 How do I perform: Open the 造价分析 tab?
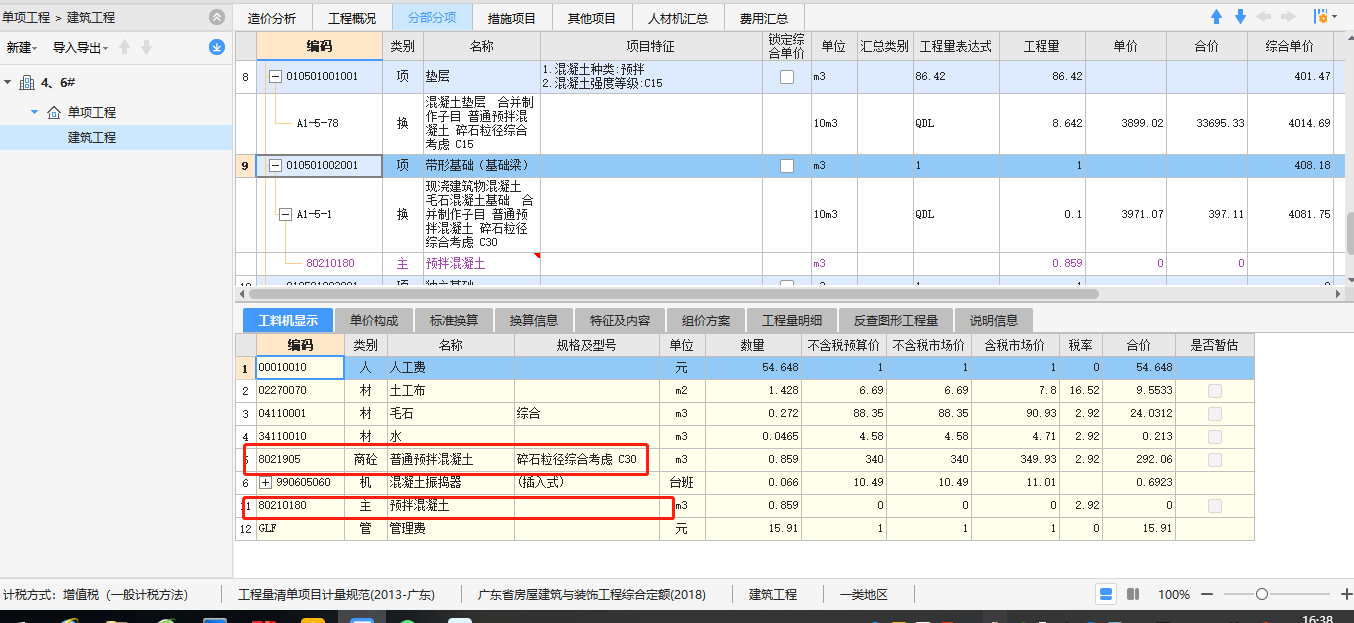[272, 18]
